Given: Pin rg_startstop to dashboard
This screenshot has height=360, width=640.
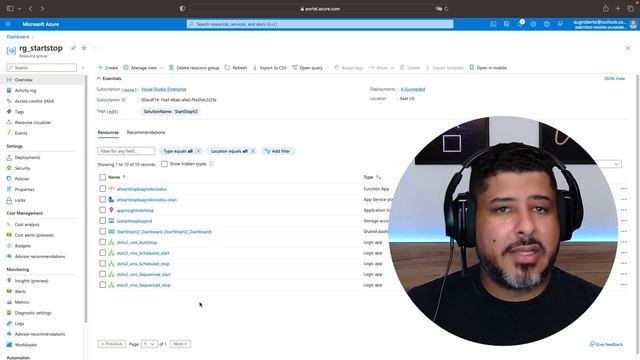Looking at the screenshot, I should 73,48.
